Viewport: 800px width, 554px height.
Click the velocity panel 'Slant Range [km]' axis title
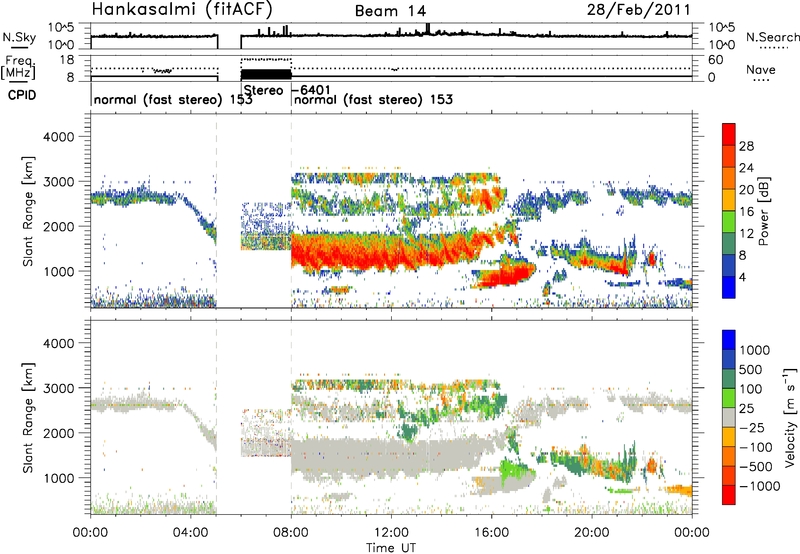pyautogui.click(x=28, y=417)
